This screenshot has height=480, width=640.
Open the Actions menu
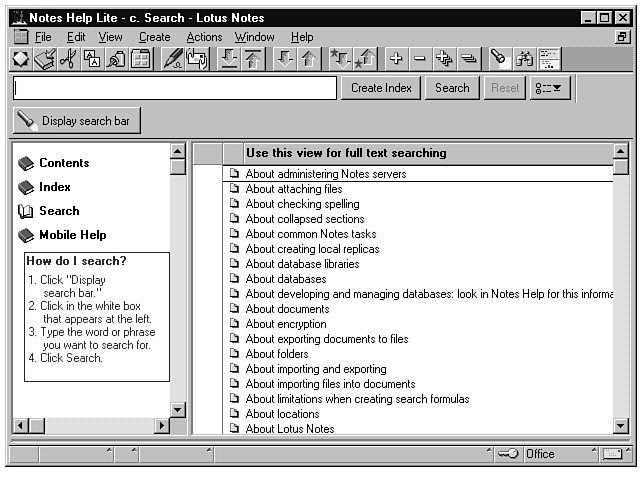coord(204,37)
